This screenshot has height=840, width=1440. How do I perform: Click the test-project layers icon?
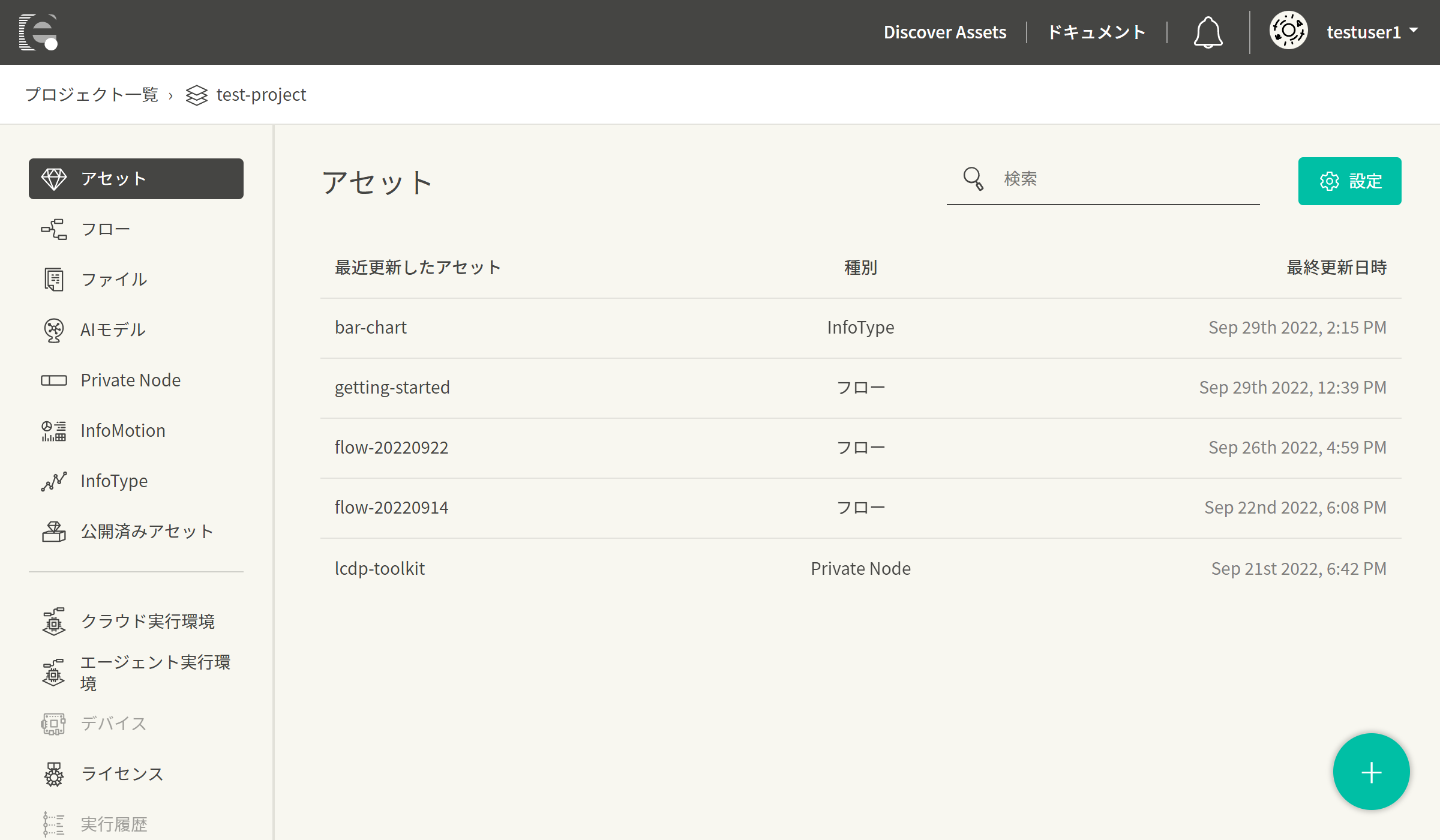point(197,95)
